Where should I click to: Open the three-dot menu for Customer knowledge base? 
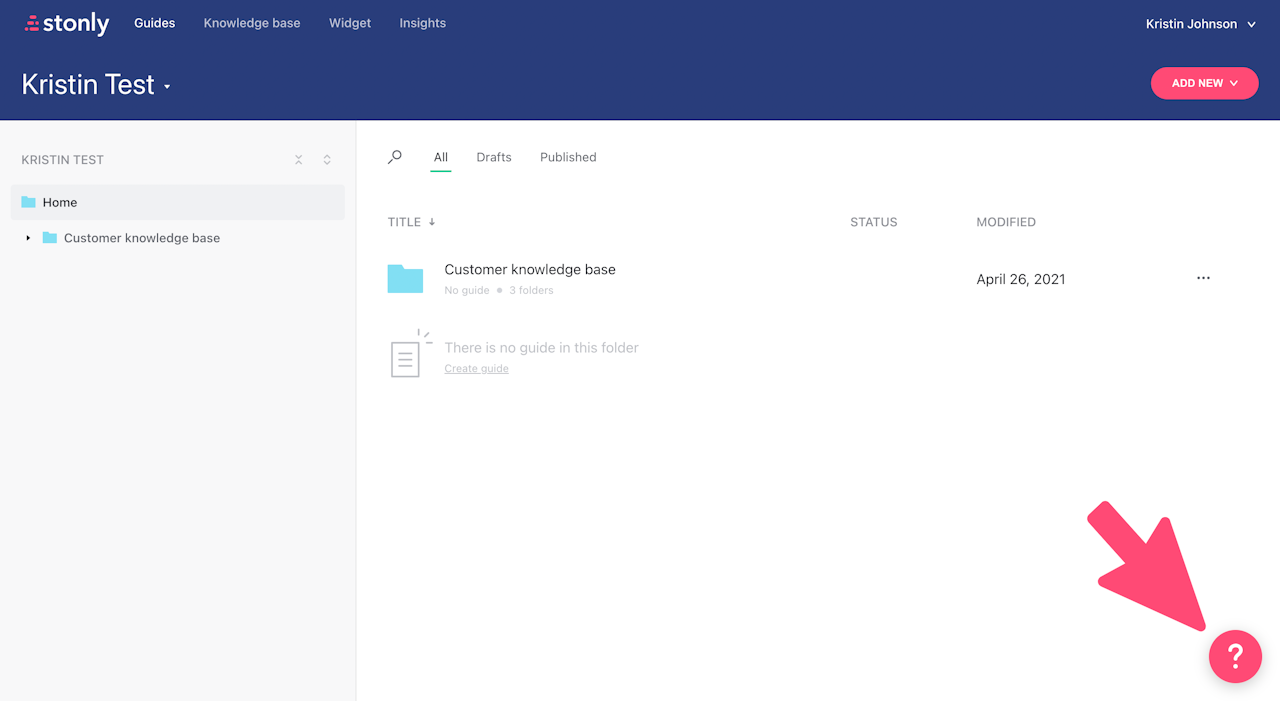point(1203,278)
